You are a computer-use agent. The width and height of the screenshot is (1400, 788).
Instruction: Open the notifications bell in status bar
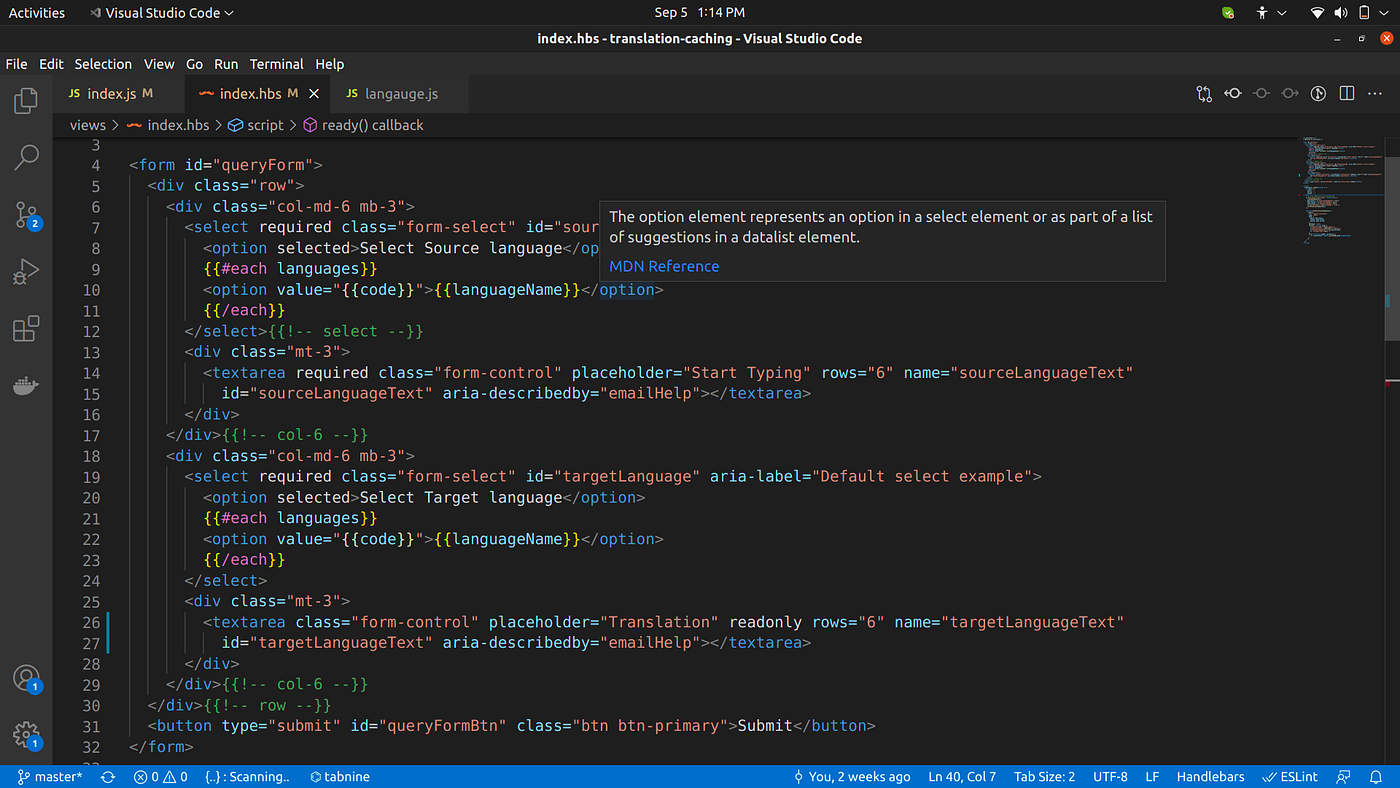click(x=1376, y=777)
